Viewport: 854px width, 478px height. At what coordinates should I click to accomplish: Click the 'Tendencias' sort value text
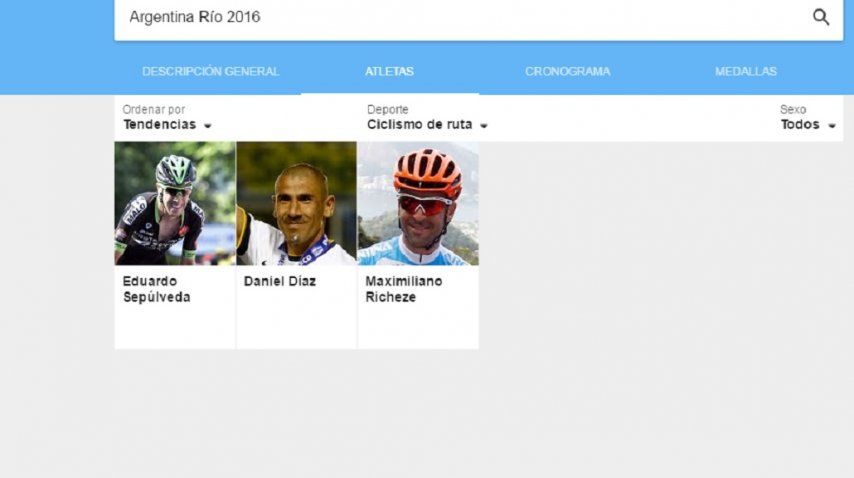160,125
